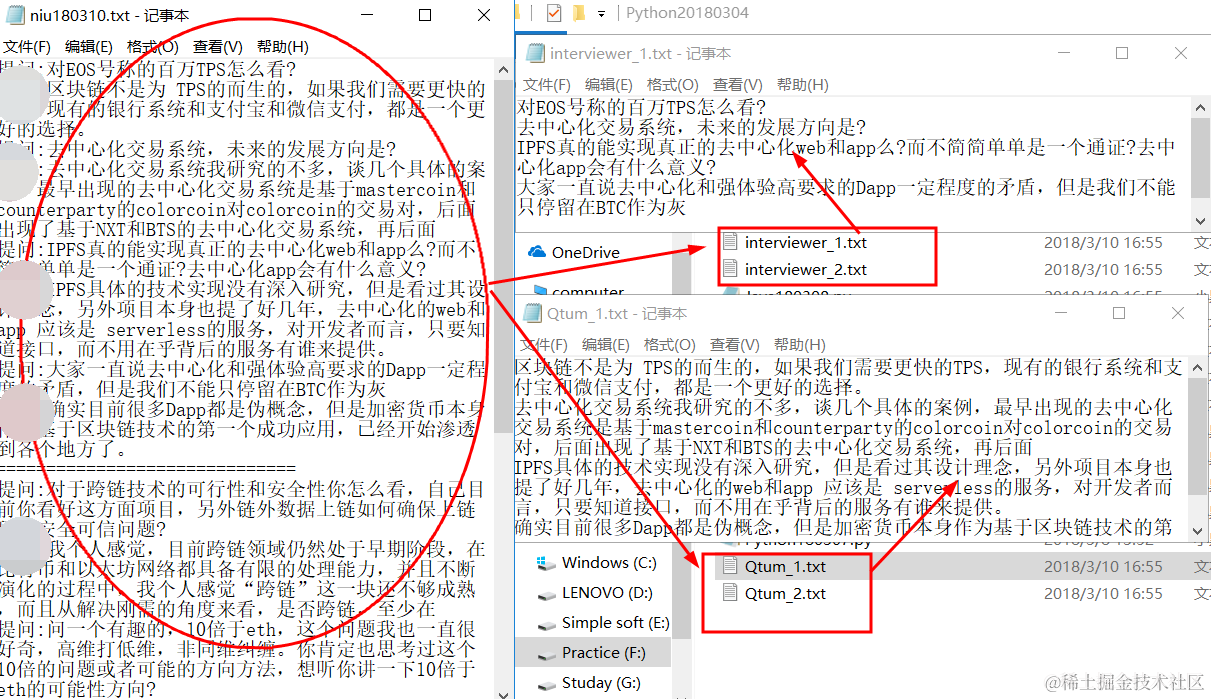
Task: Click Properties checkmark icon in Explorer toolbar
Action: (x=554, y=13)
